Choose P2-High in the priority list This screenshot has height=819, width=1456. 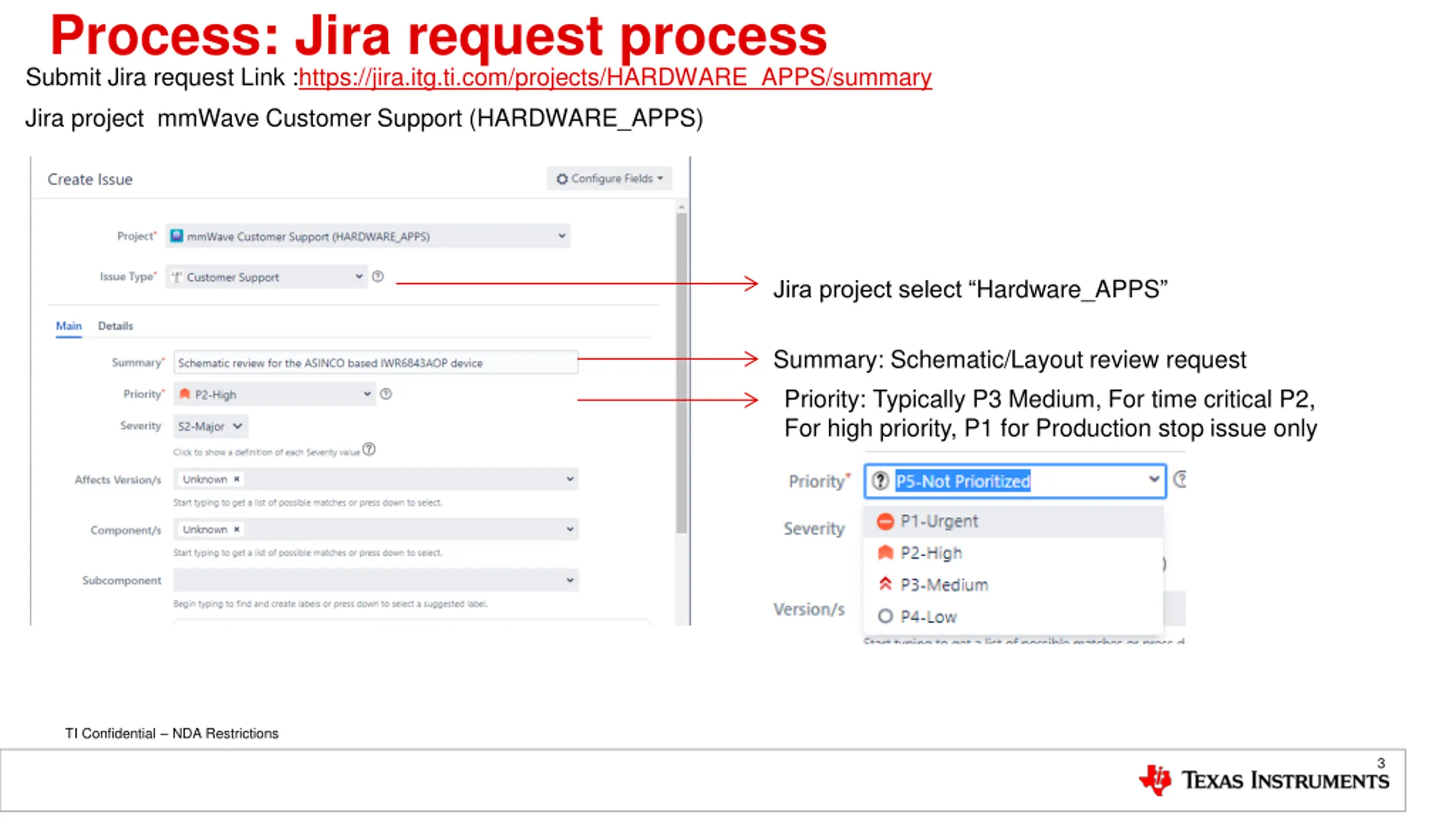pyautogui.click(x=930, y=553)
